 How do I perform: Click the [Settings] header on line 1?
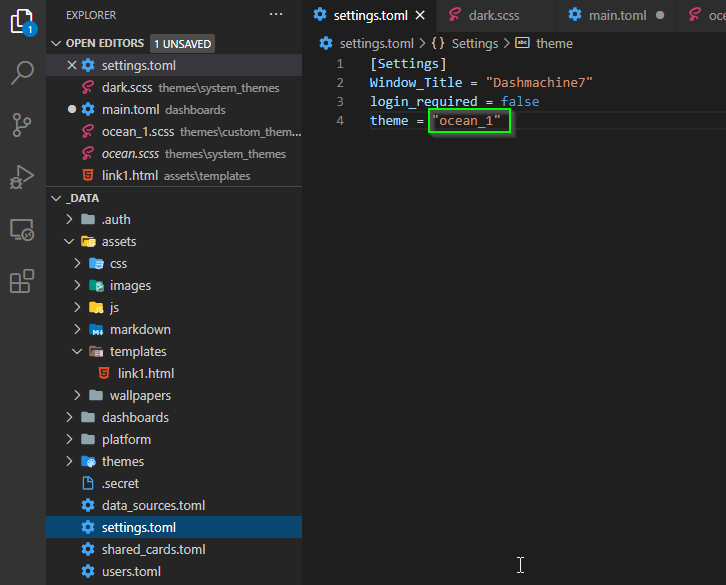tap(408, 63)
